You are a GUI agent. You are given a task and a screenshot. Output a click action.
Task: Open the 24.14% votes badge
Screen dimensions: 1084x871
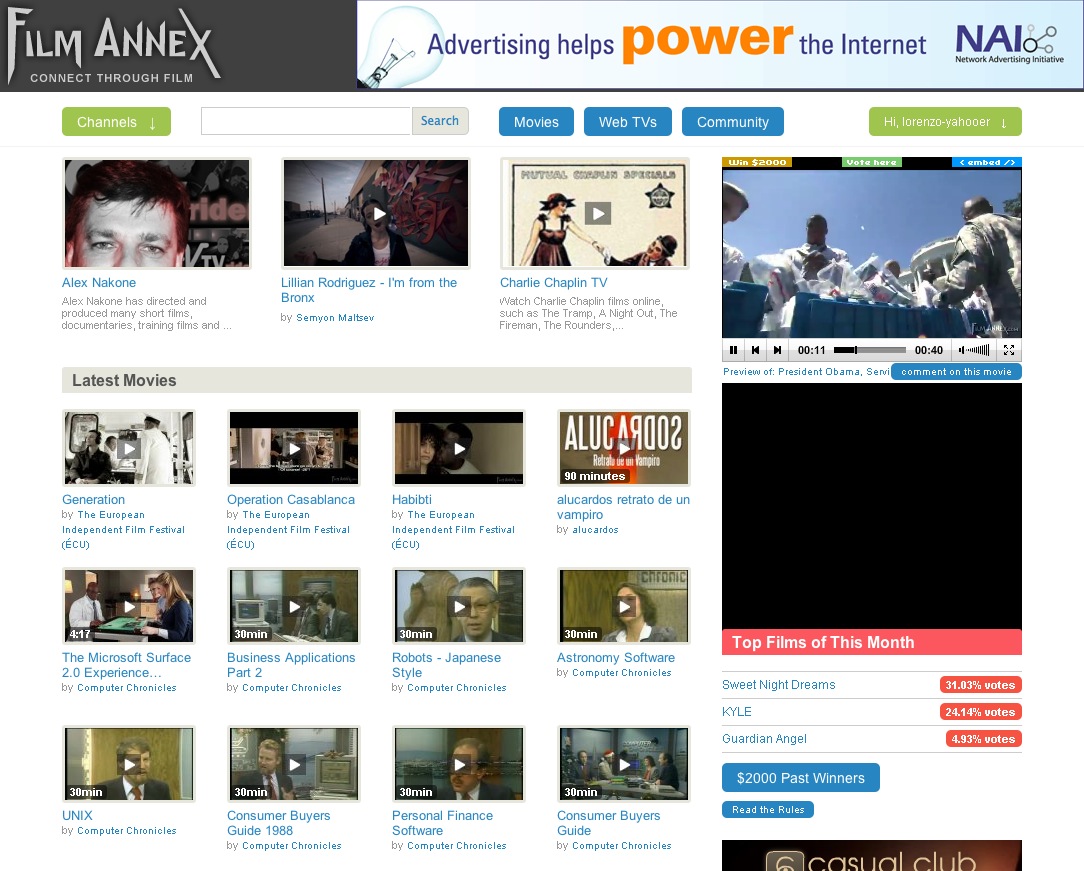tap(980, 712)
